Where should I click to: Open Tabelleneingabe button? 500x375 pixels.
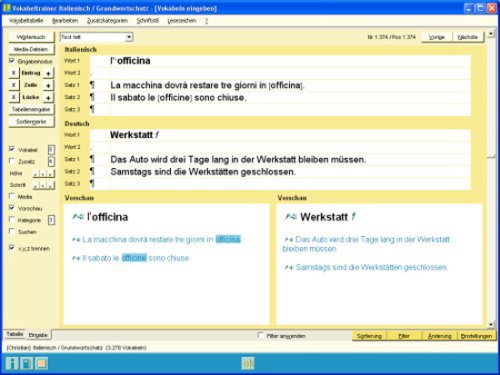[31, 110]
